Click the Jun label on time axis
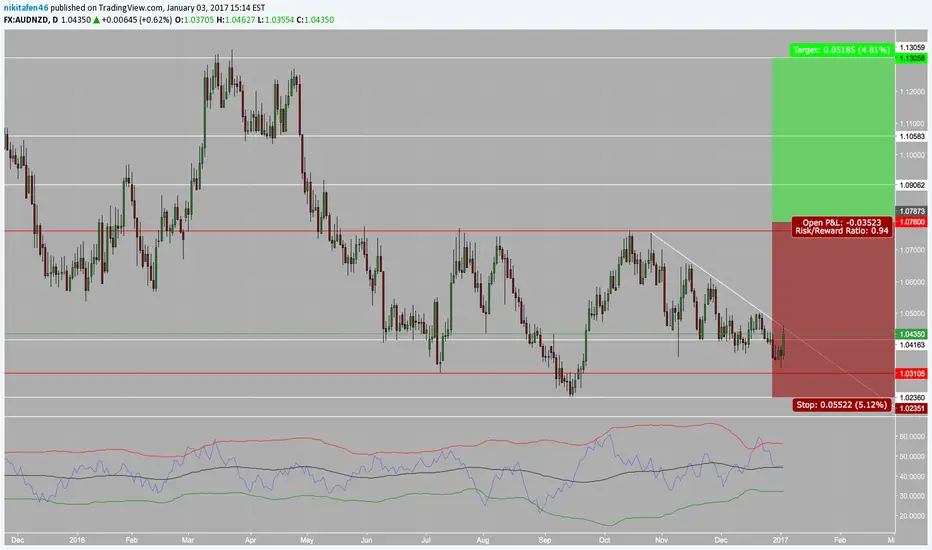932x550 pixels. (366, 540)
